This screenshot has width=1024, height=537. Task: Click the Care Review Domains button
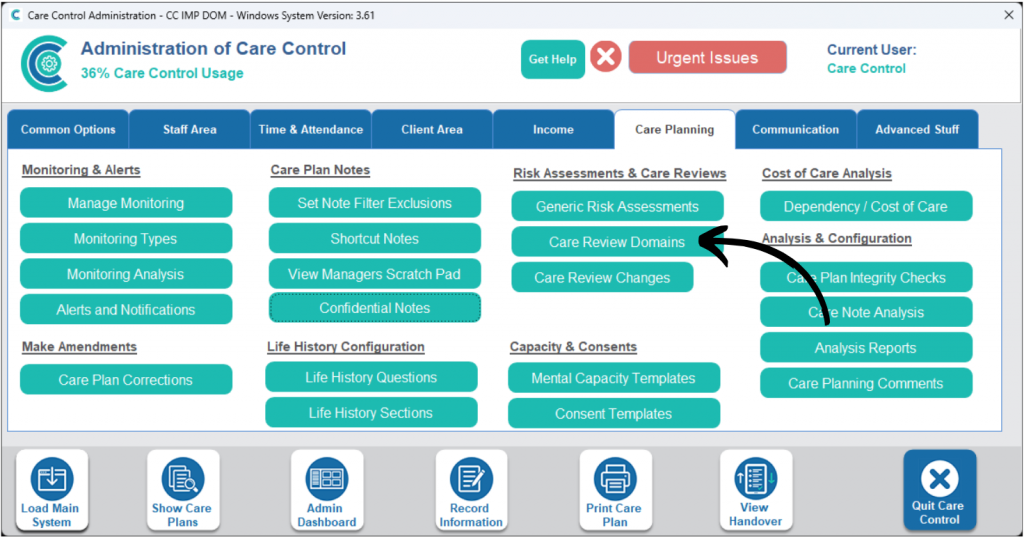(617, 242)
